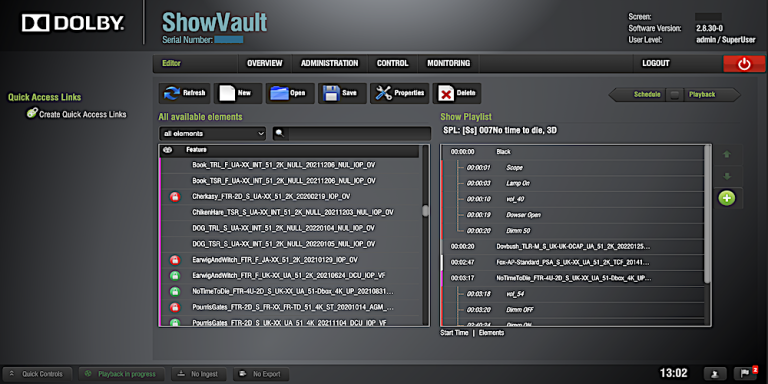Select Dovbush_TLR-M playlist entry
This screenshot has height=384, width=768.
pyautogui.click(x=573, y=247)
